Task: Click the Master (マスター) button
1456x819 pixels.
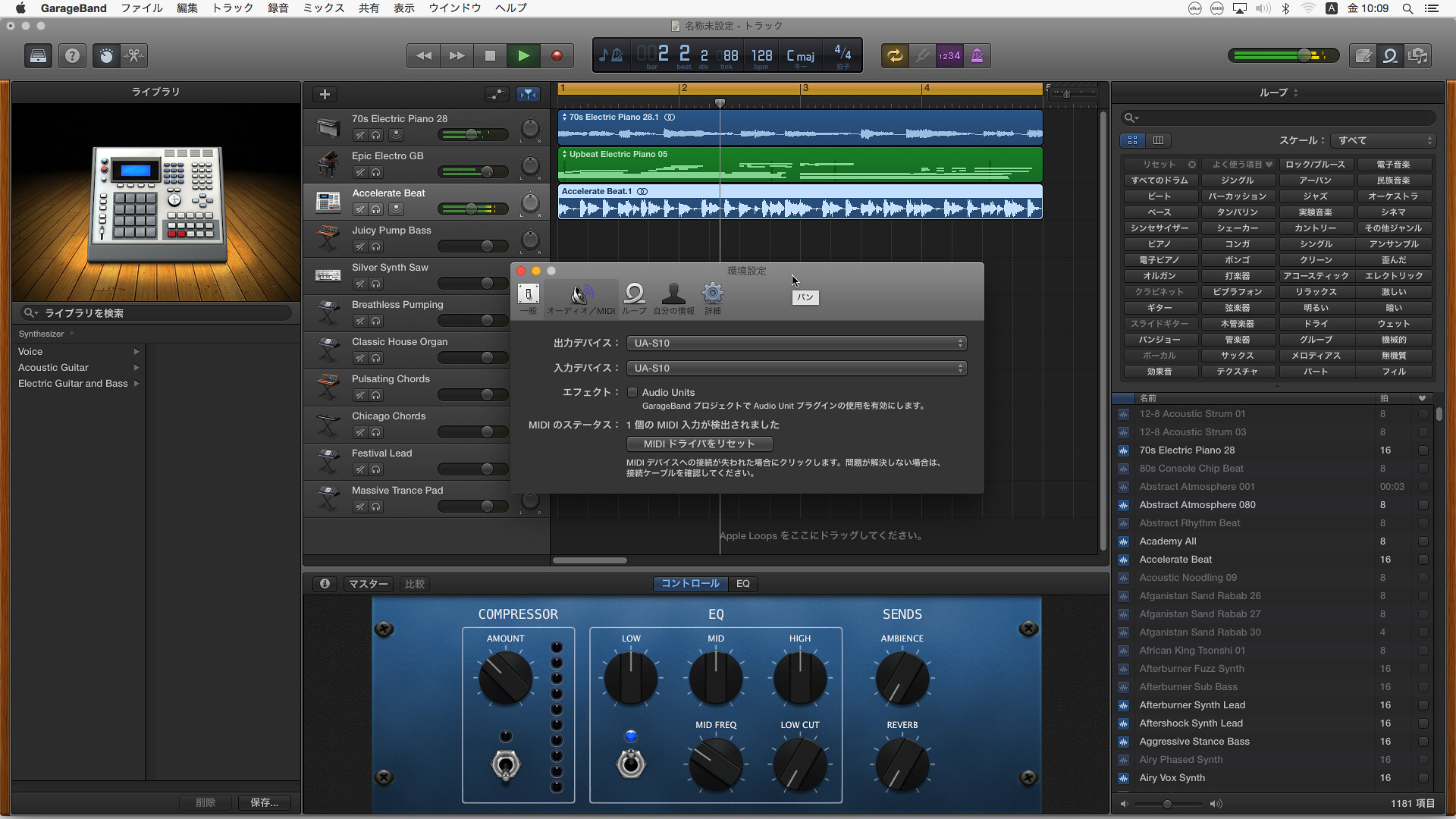Action: coord(369,583)
